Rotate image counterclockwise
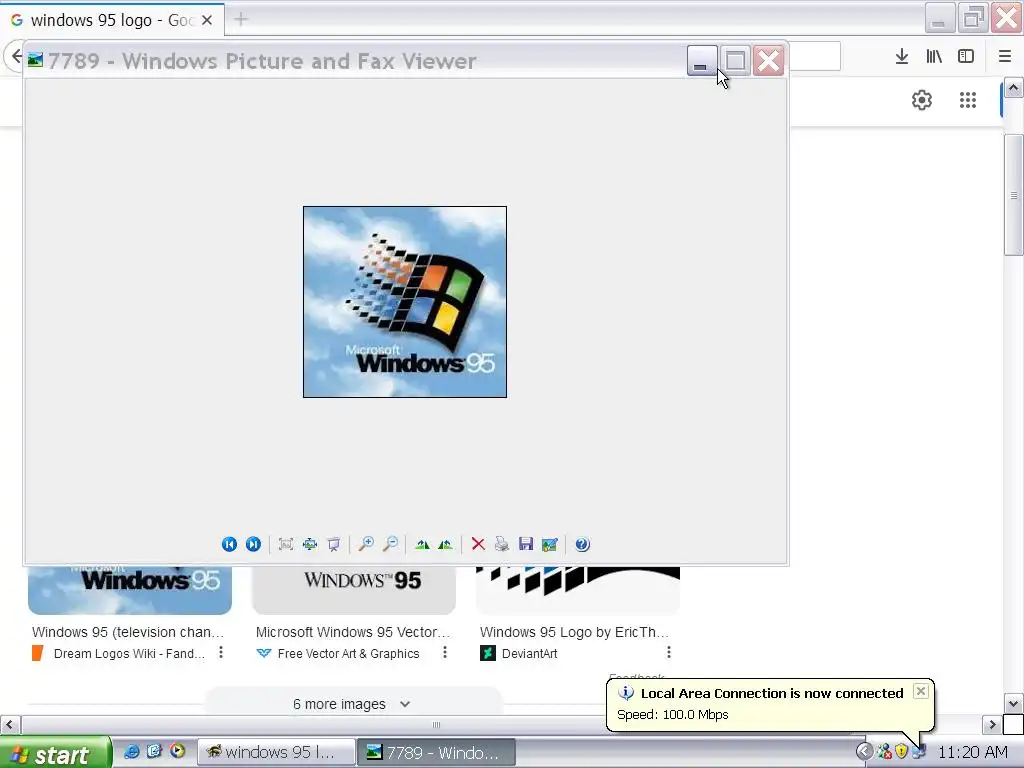1024x768 pixels. (446, 544)
